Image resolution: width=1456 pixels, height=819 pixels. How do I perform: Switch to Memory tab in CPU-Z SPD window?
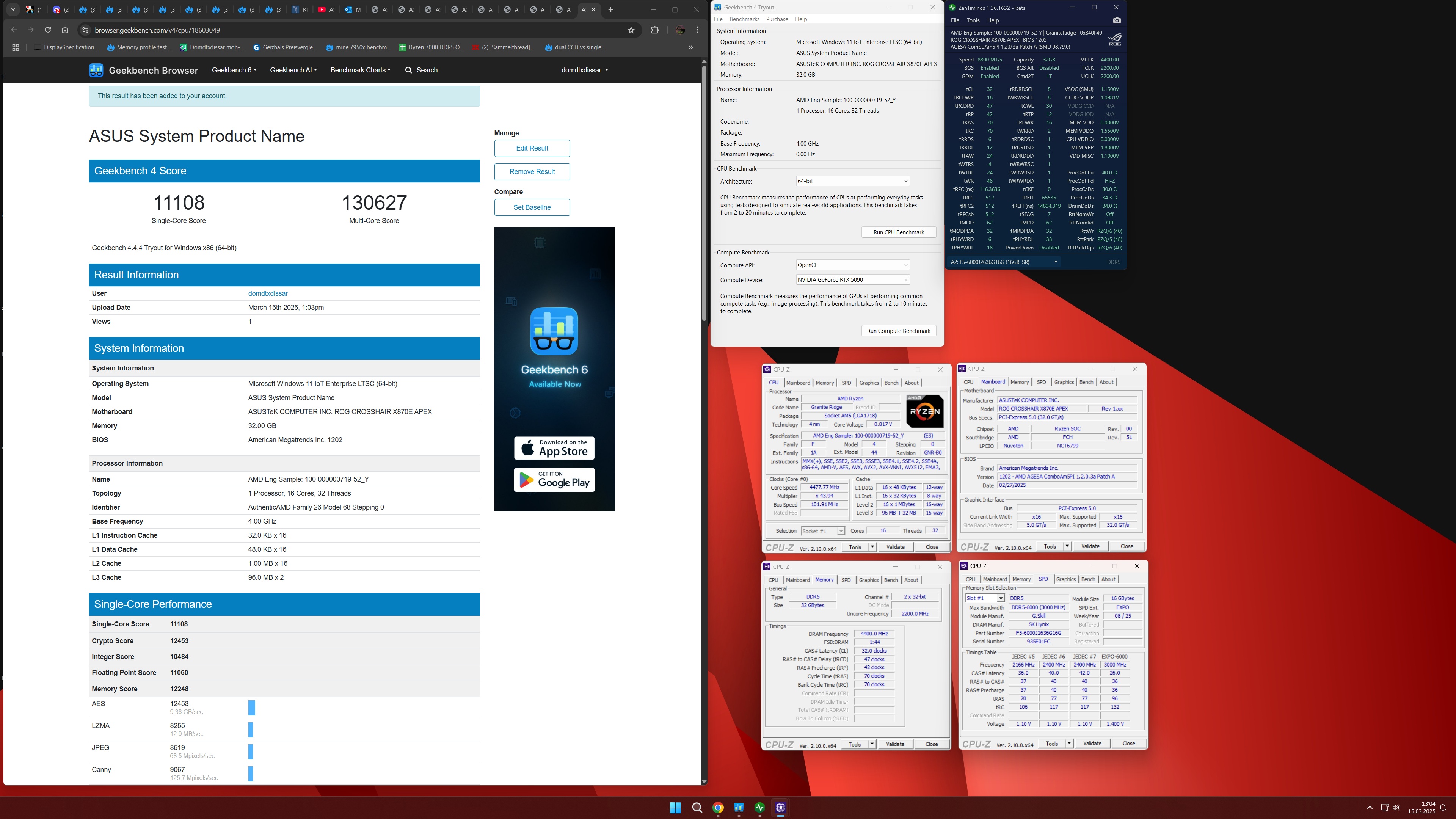[1021, 579]
